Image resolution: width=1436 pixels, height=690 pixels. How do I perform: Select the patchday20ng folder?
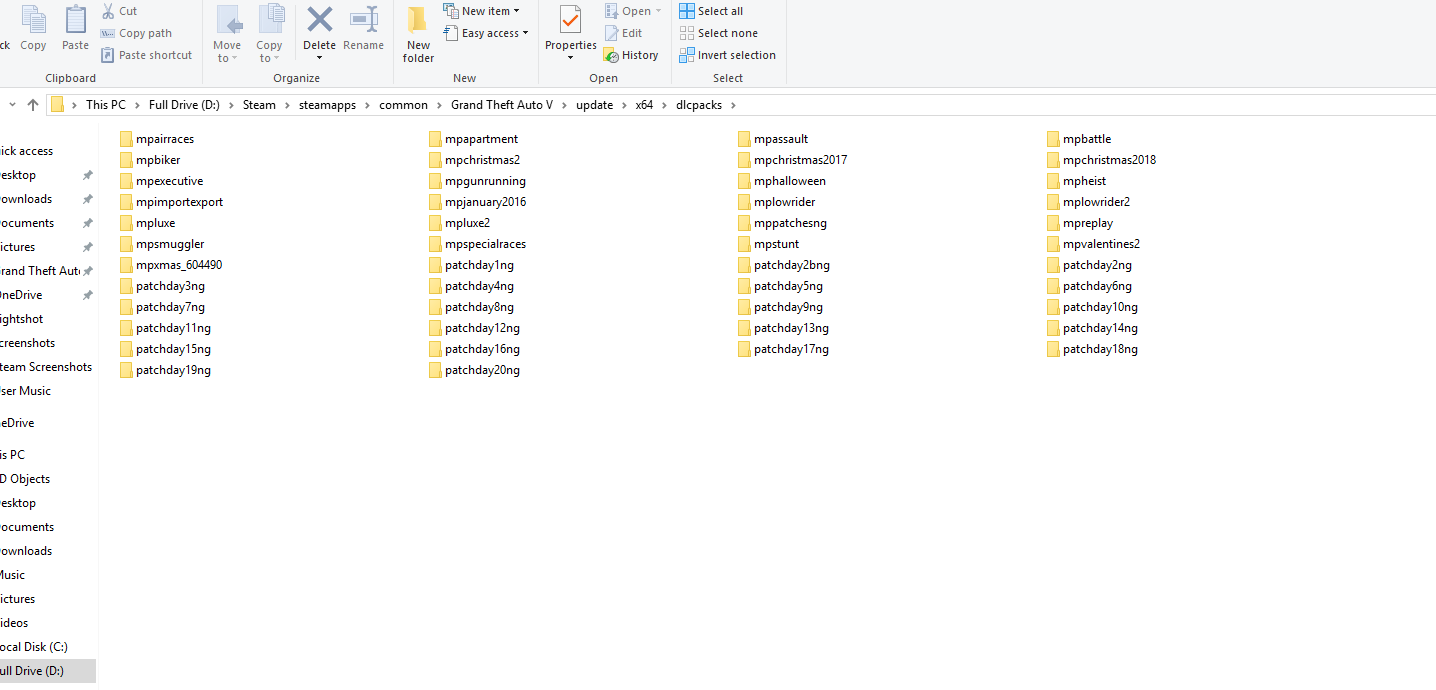[474, 370]
